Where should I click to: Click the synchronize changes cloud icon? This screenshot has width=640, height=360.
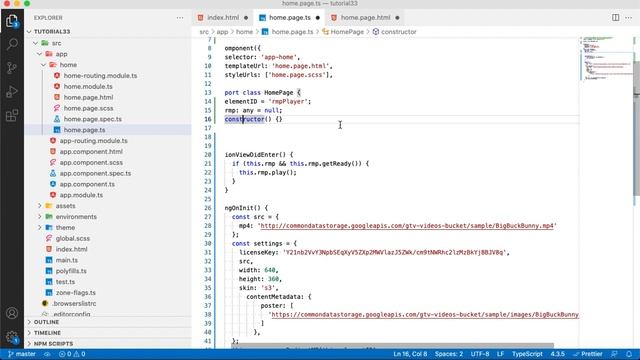47,354
